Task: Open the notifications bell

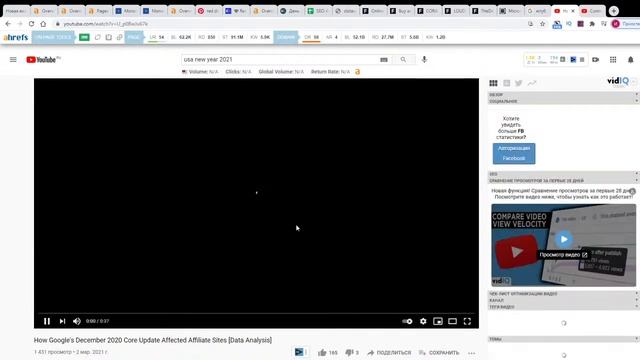Action: pyautogui.click(x=631, y=60)
